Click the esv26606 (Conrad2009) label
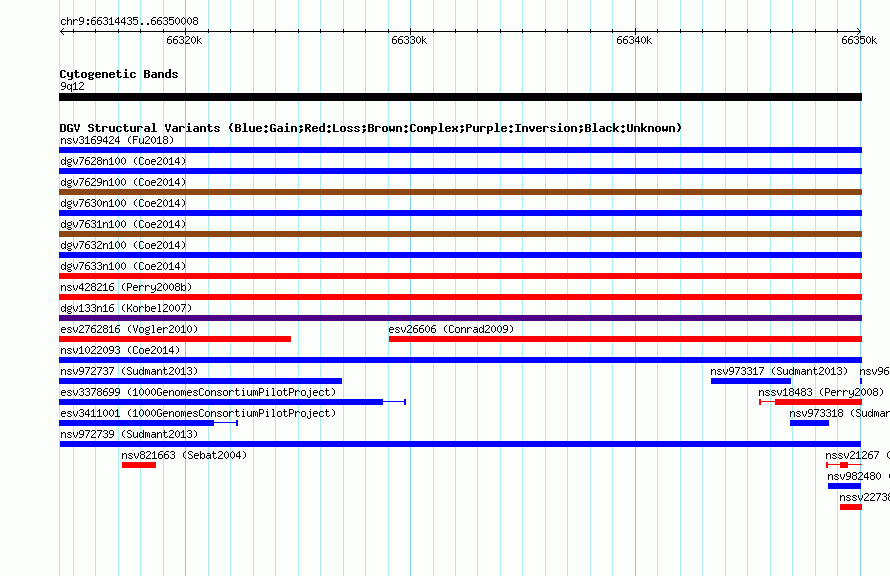 click(x=451, y=329)
